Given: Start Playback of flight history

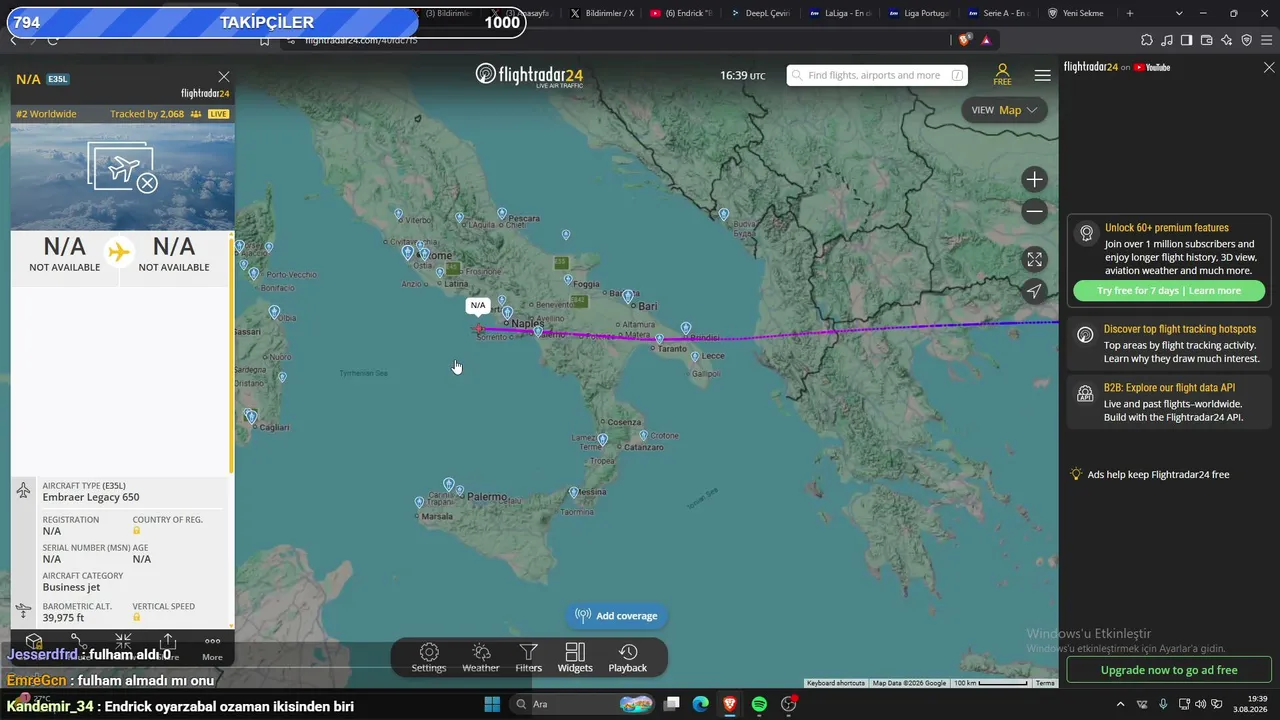Looking at the screenshot, I should 628,658.
